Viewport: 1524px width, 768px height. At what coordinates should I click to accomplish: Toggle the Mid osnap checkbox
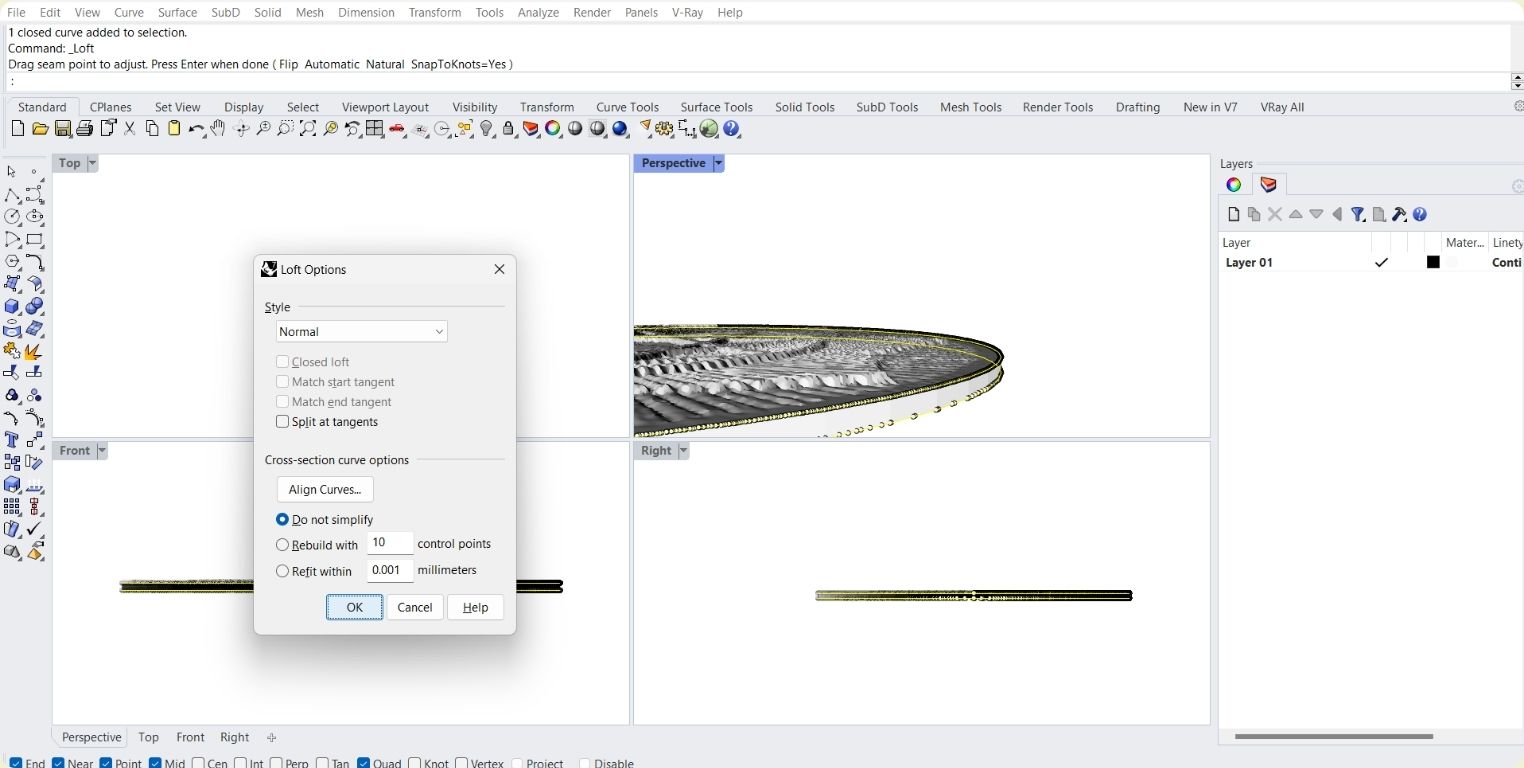[x=155, y=763]
